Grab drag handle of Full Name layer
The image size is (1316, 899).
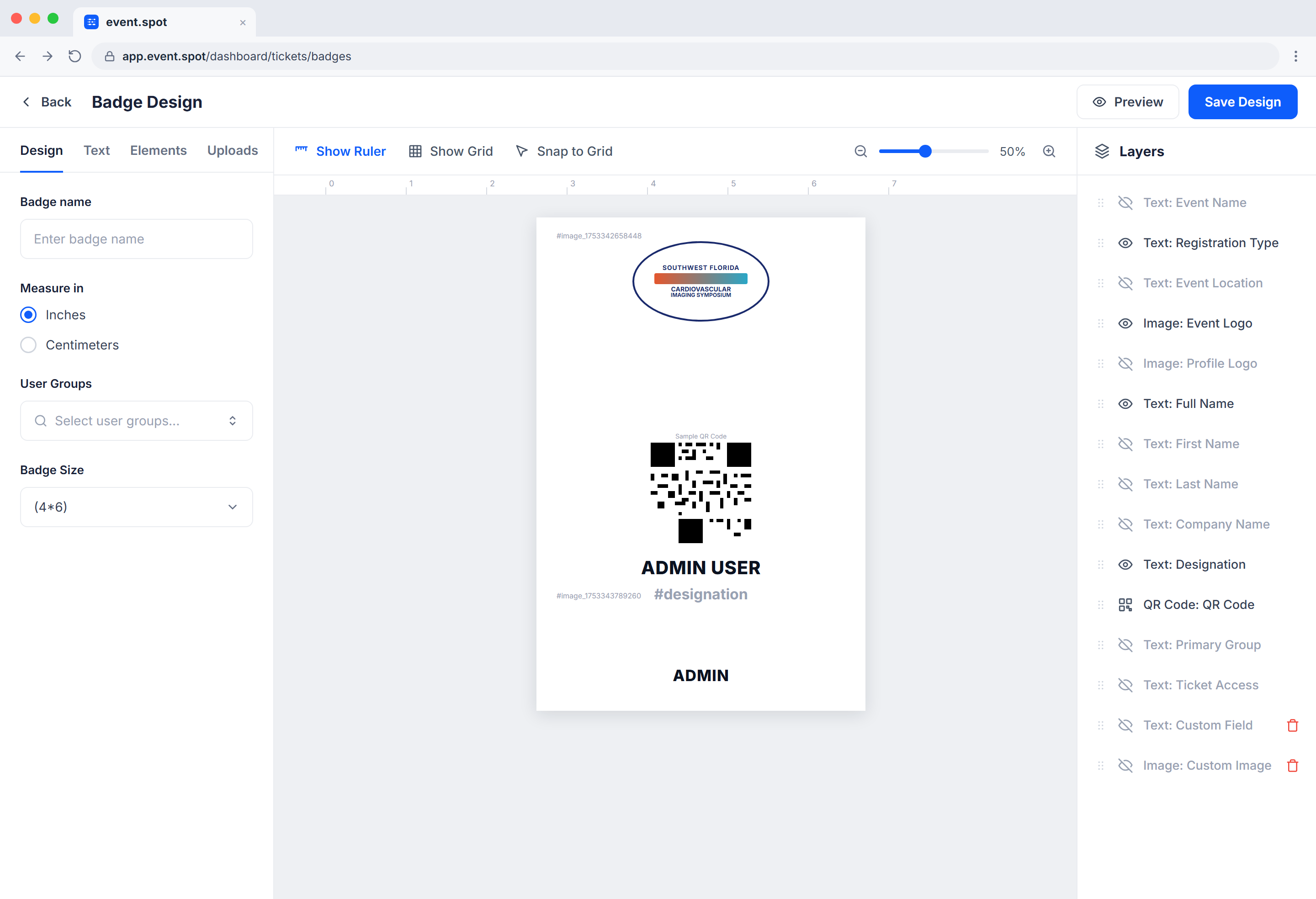coord(1101,404)
